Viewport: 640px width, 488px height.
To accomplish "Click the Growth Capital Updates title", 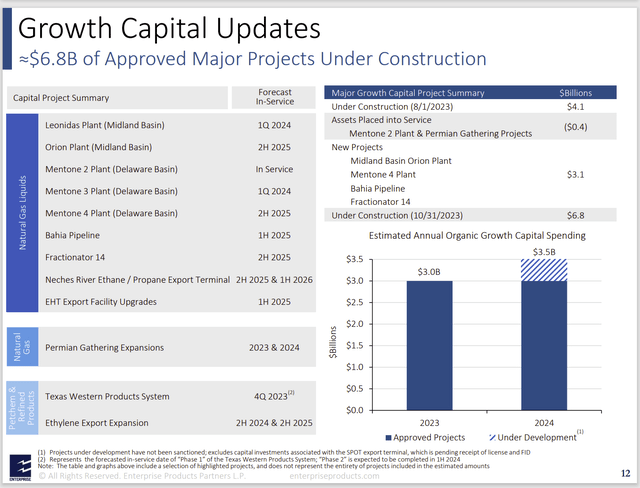I will click(x=169, y=28).
